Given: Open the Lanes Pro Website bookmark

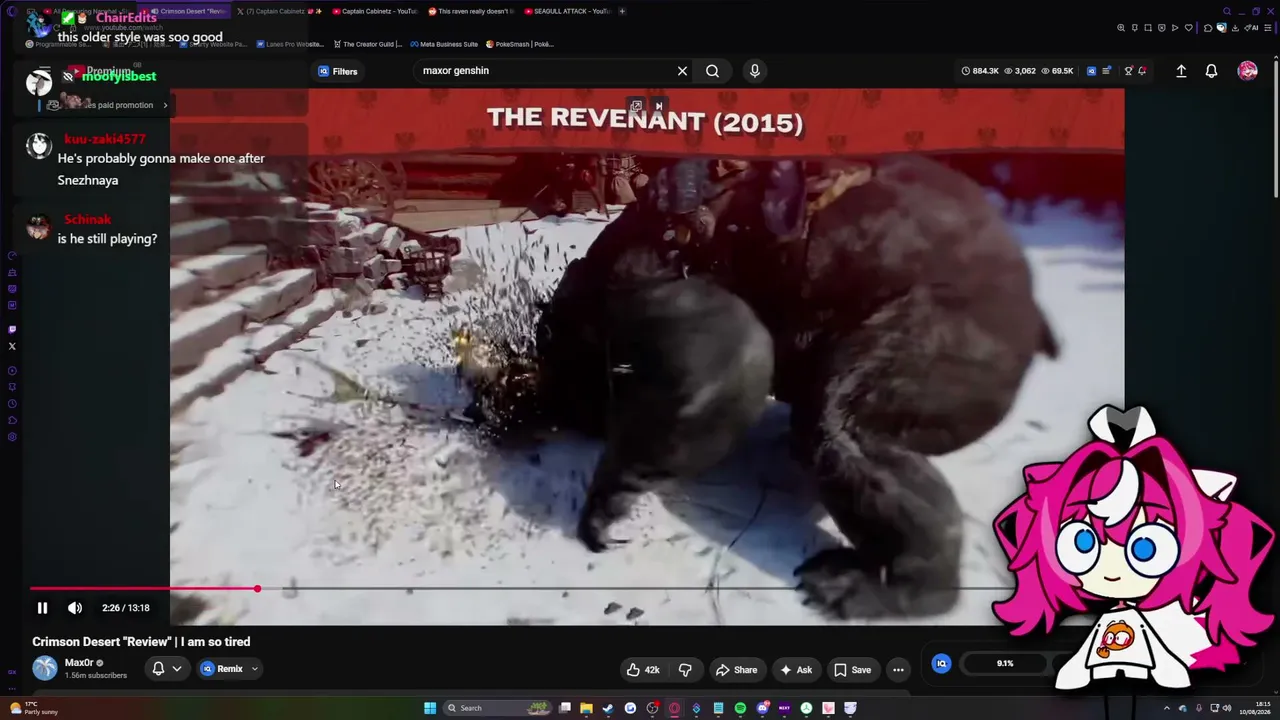Looking at the screenshot, I should coord(290,44).
